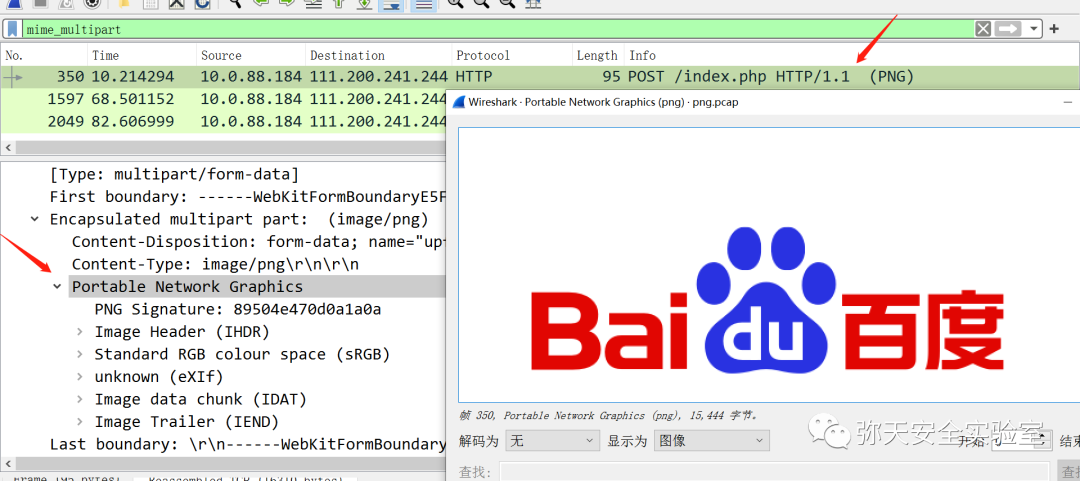Click Wireshark icon in PNG dialog title
This screenshot has width=1080, height=481.
[458, 102]
